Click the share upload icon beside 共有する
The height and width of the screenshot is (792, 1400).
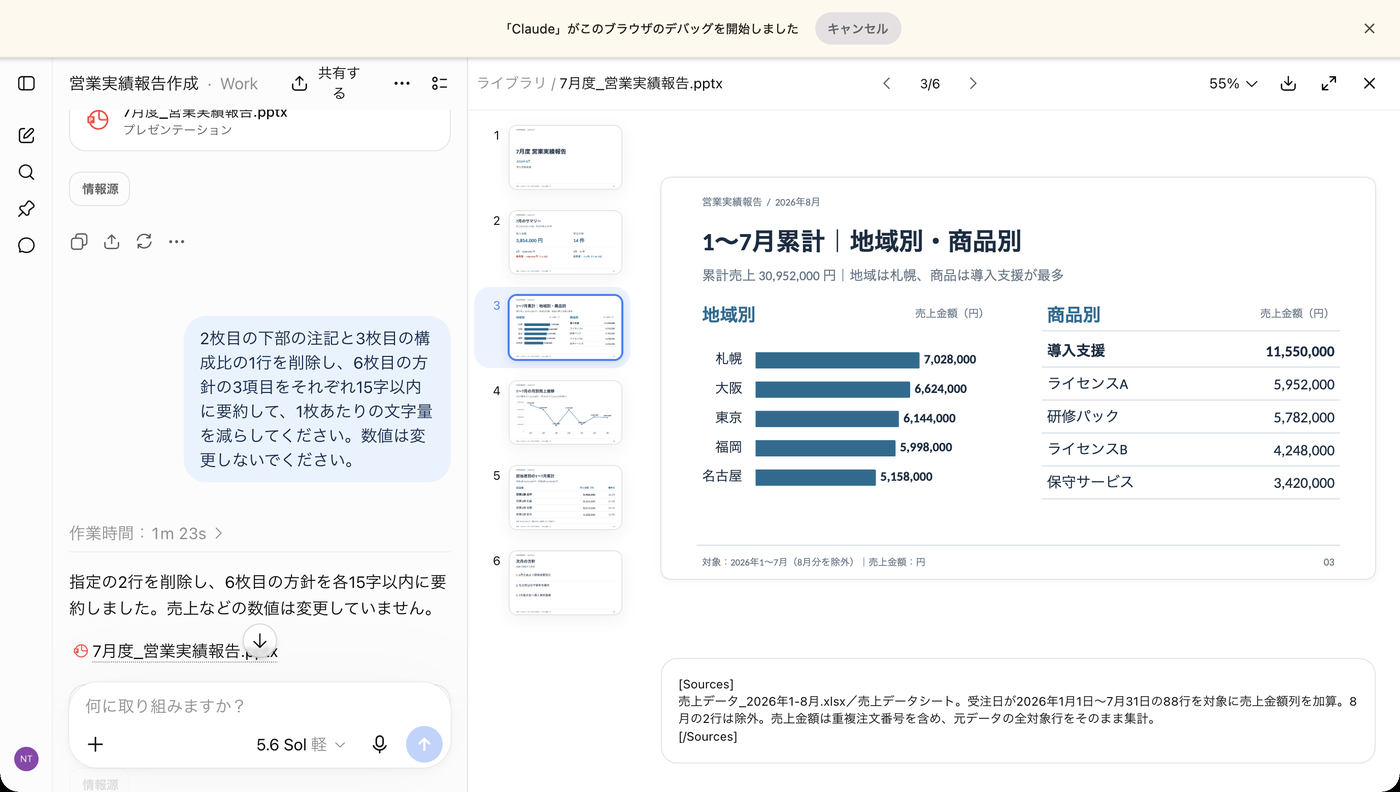click(299, 83)
